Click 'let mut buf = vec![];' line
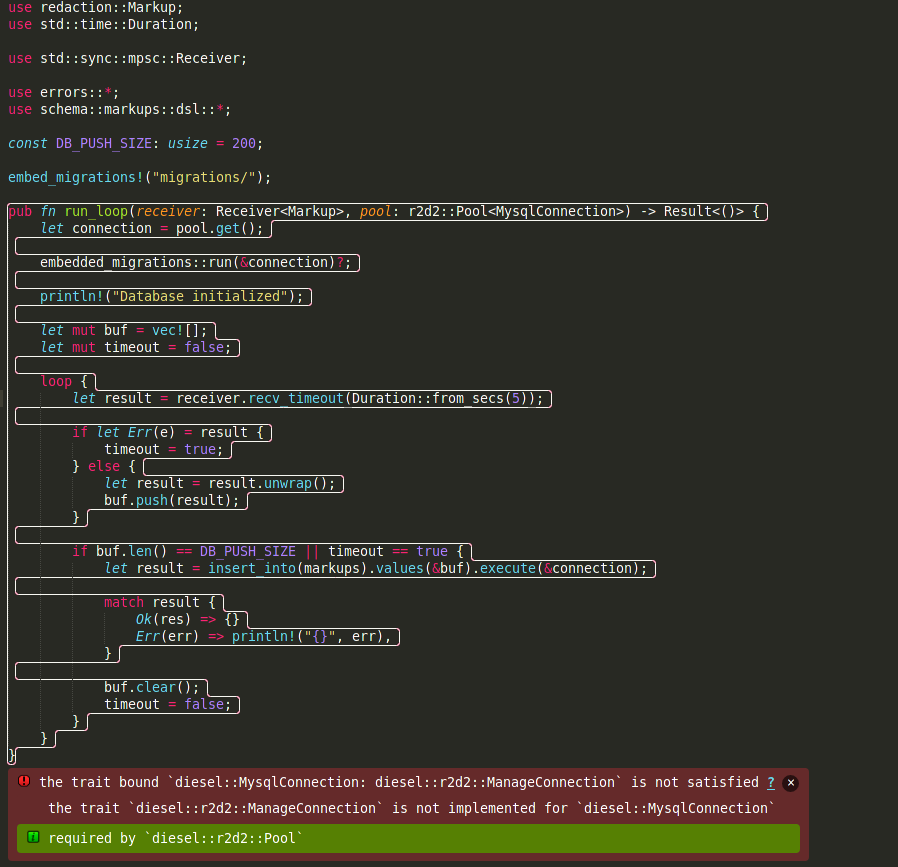Screen dimensions: 898x867 click(x=124, y=330)
